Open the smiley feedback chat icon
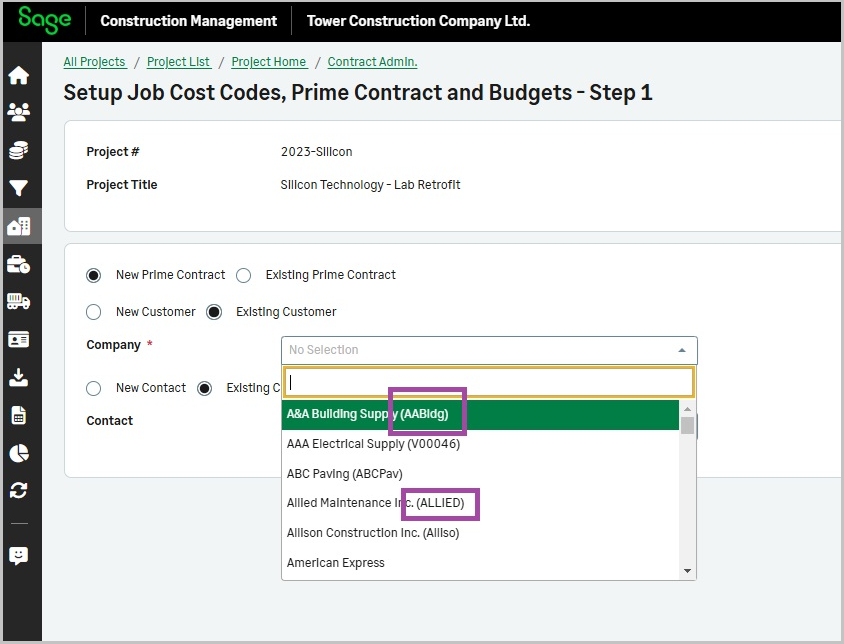This screenshot has width=844, height=644. pyautogui.click(x=19, y=556)
